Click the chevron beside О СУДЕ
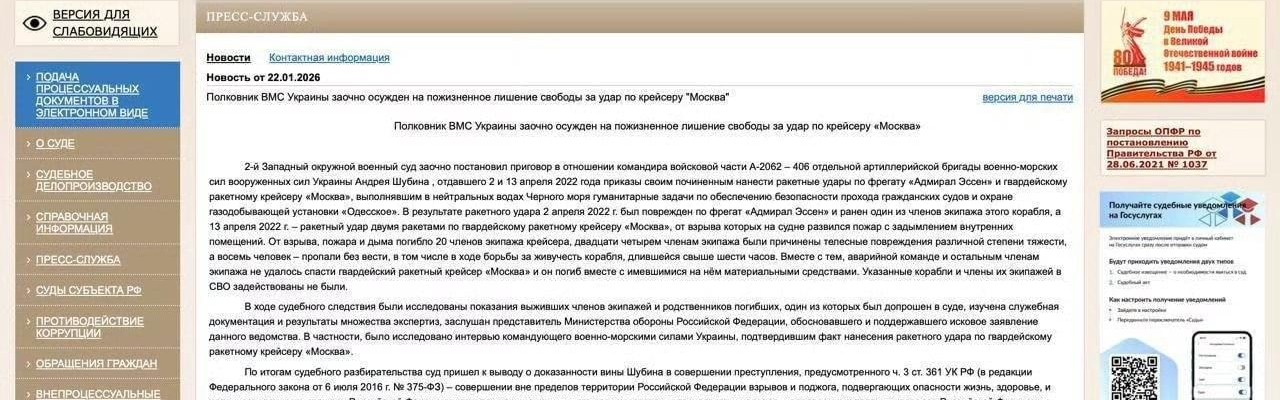The height and width of the screenshot is (400, 1280). pos(26,144)
